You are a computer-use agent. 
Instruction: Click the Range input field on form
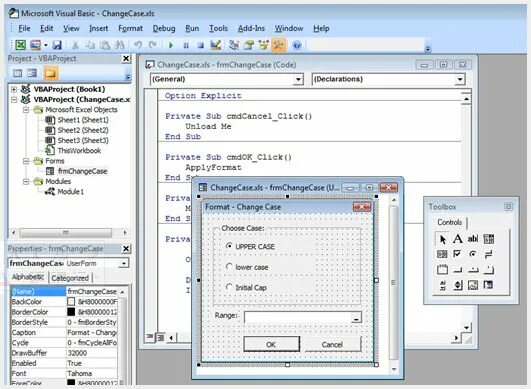point(303,317)
